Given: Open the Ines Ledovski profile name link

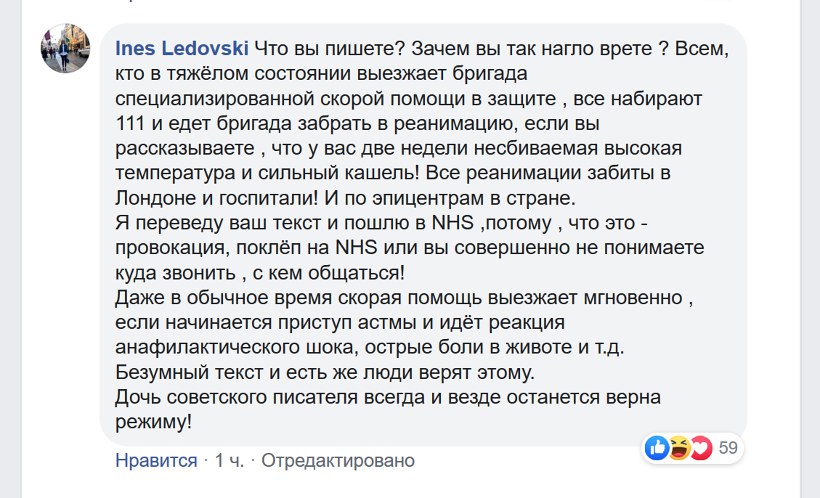Looking at the screenshot, I should 181,48.
